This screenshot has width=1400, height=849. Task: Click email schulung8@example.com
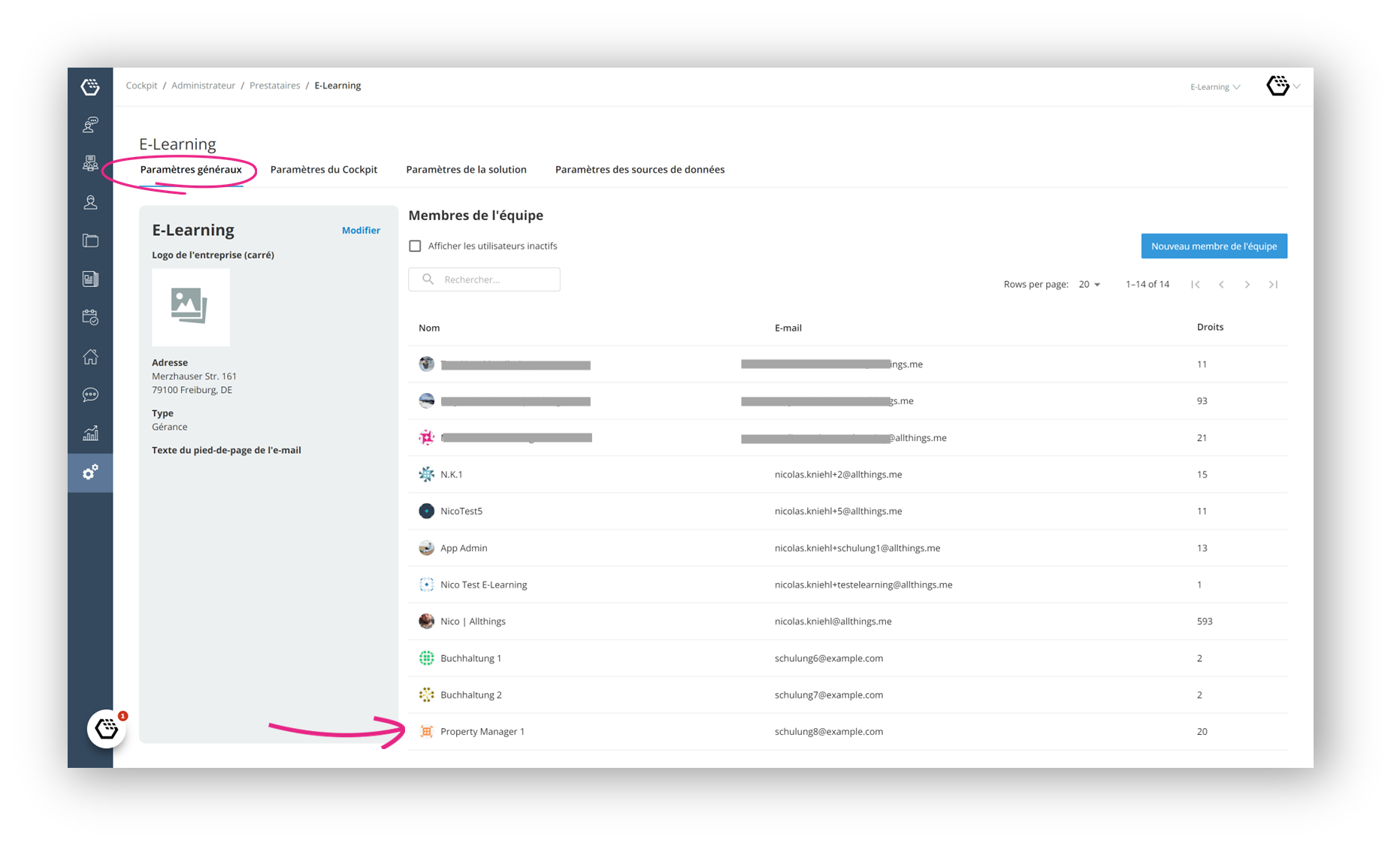pyautogui.click(x=829, y=731)
